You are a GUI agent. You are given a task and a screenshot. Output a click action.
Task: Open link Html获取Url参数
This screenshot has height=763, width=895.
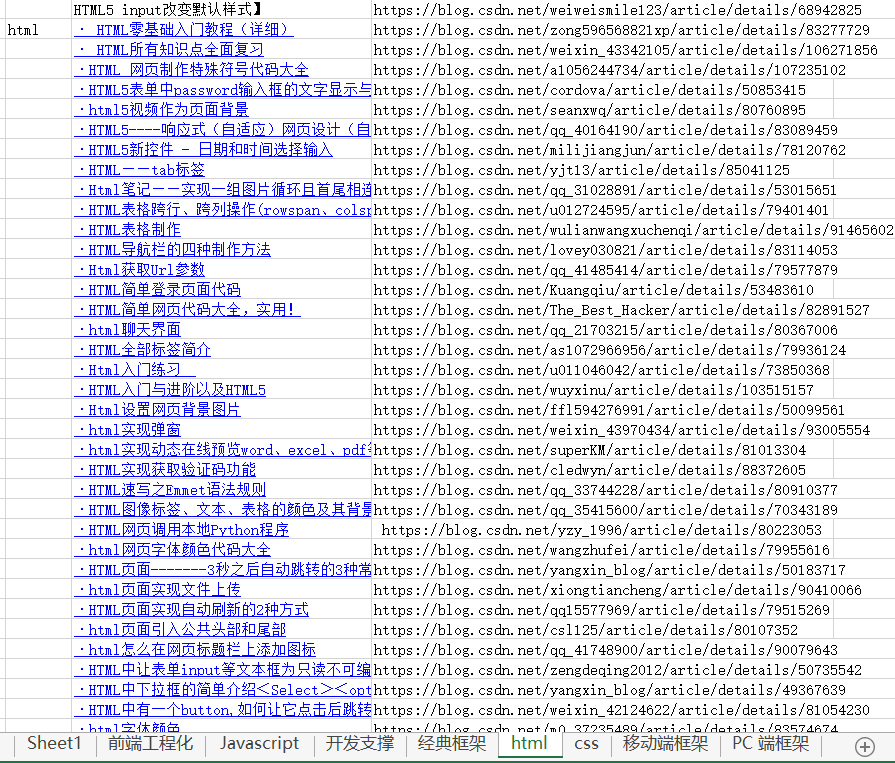coord(139,269)
